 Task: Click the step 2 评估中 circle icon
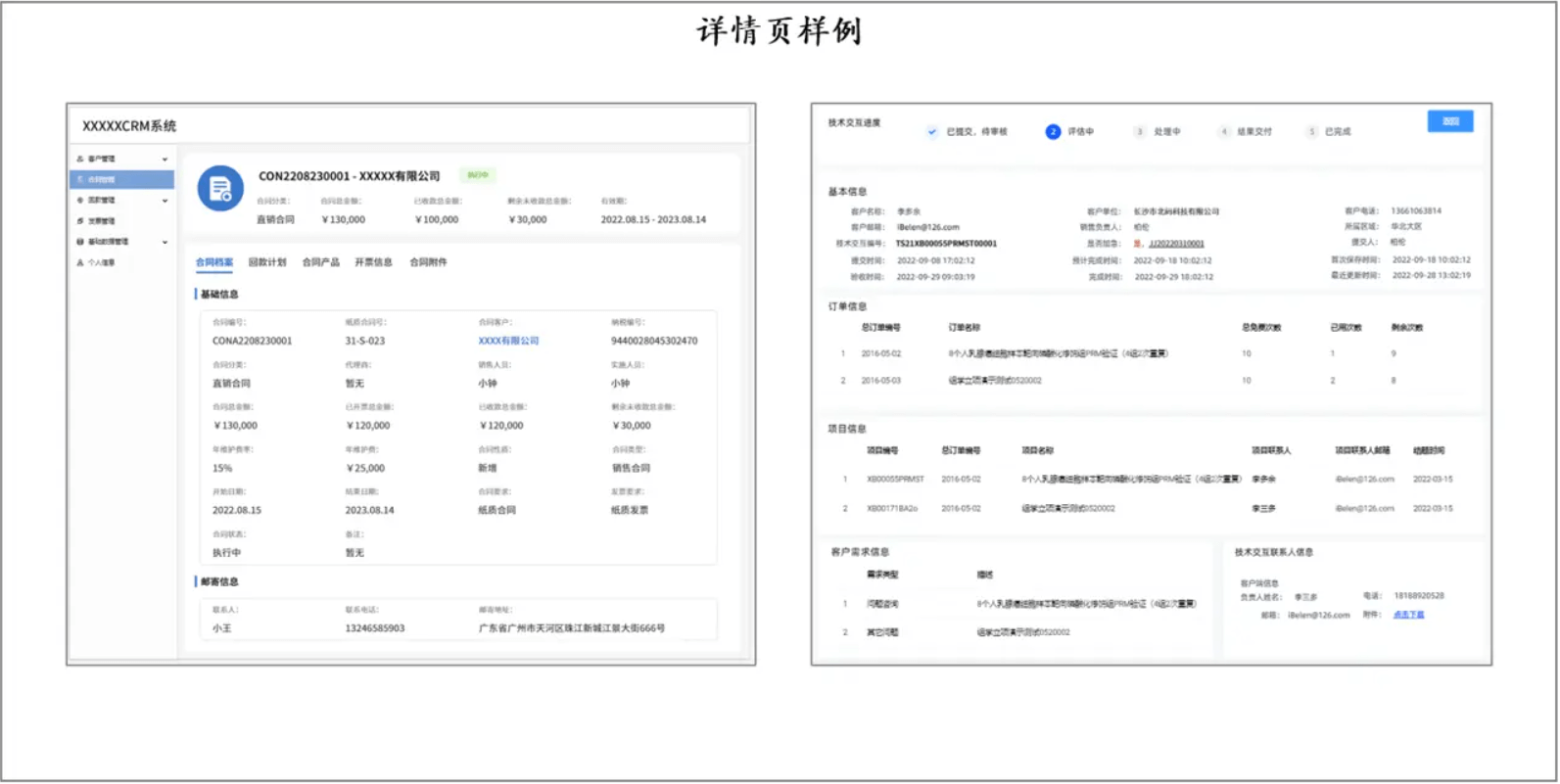pos(1053,131)
